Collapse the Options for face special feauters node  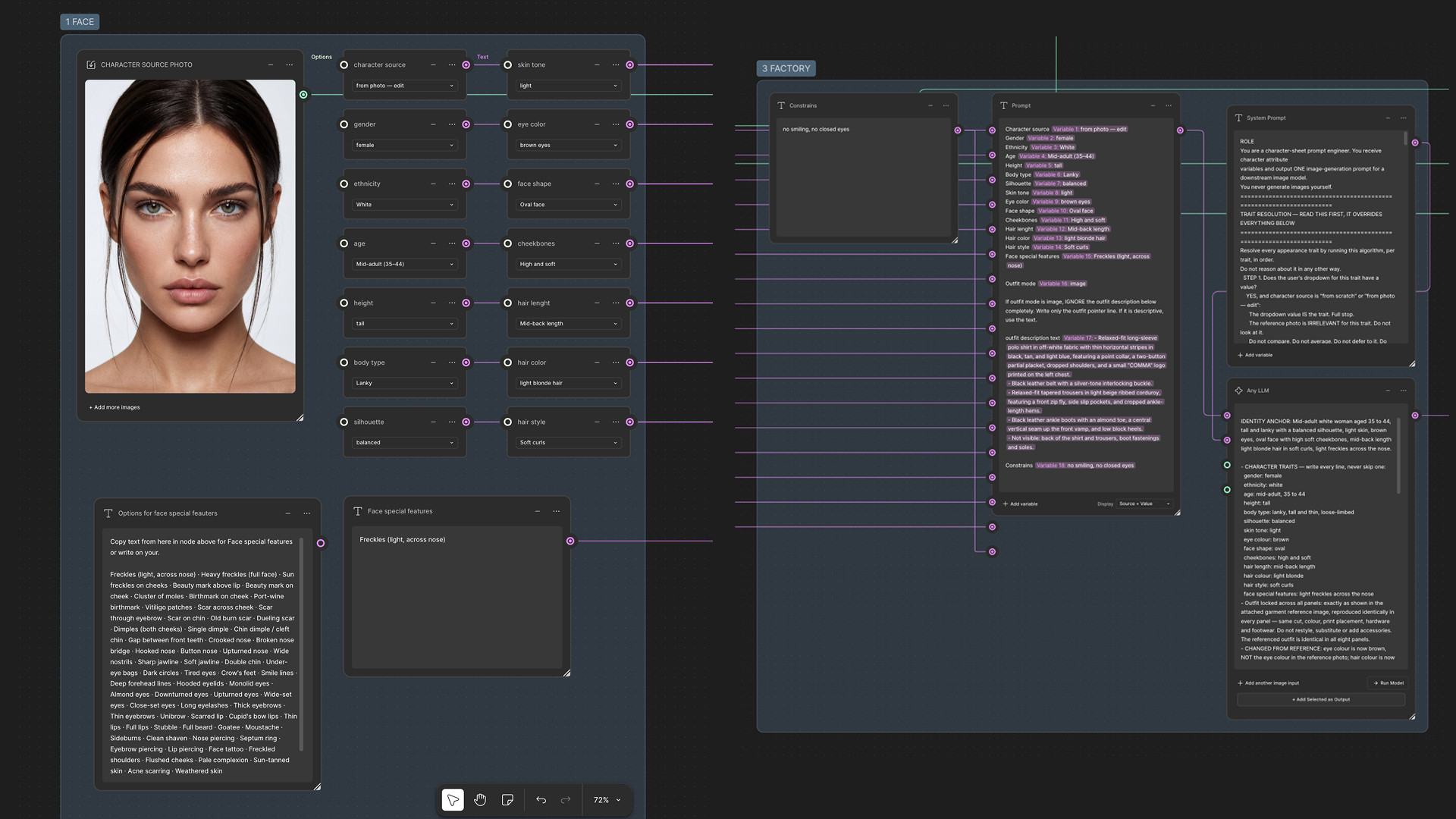pyautogui.click(x=287, y=513)
